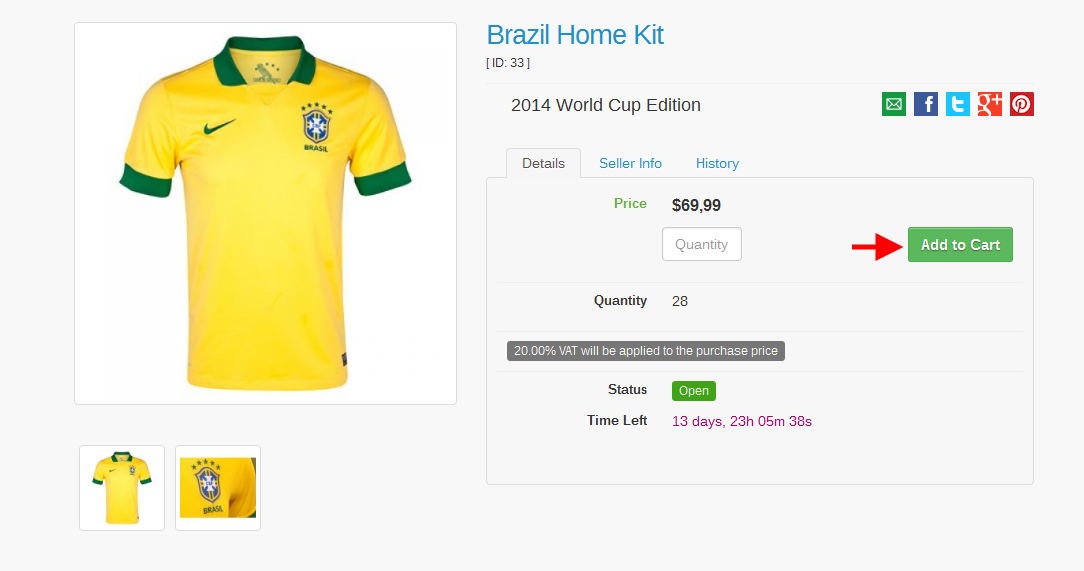Click the Time Left countdown text

coord(741,421)
